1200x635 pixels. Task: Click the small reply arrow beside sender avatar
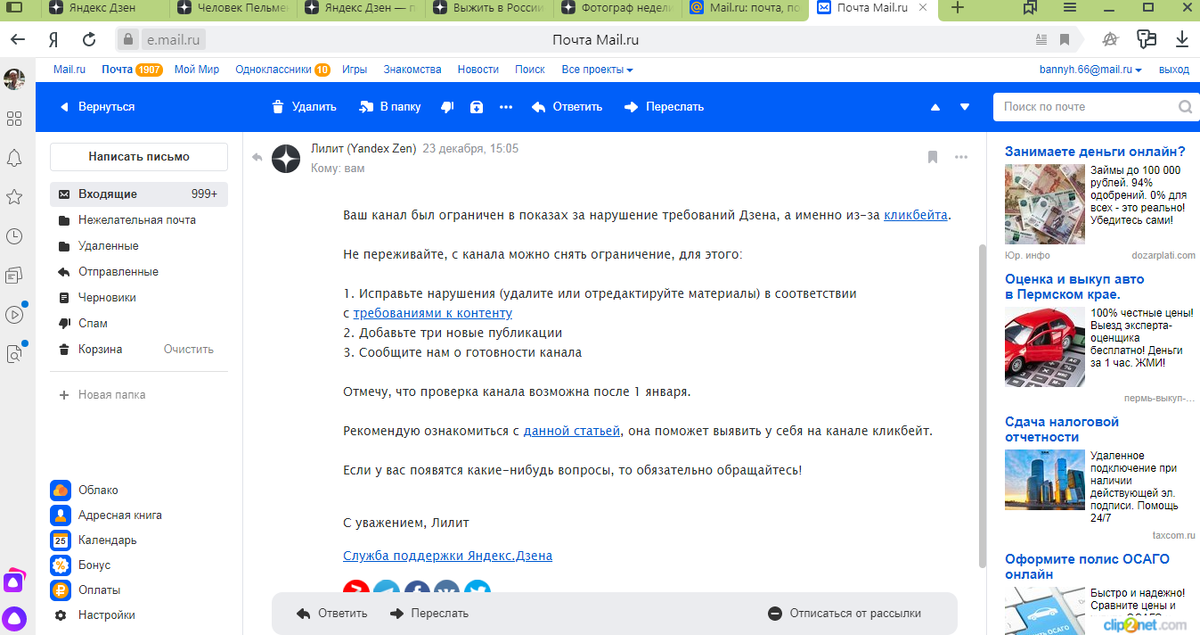pyautogui.click(x=257, y=157)
